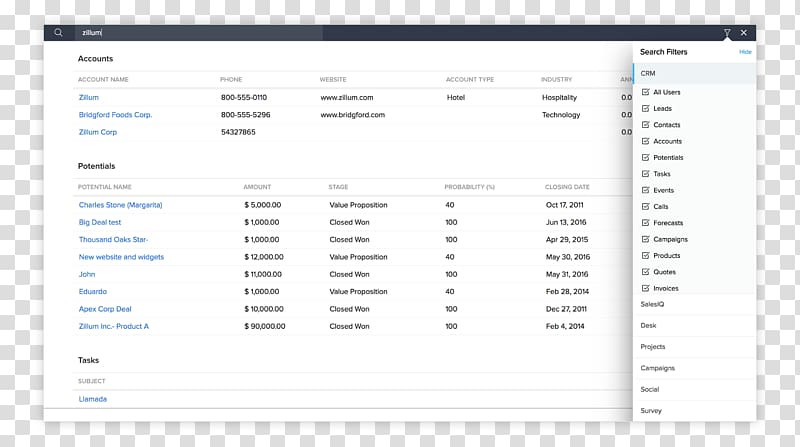Click the Hospitality industry cell

point(560,97)
